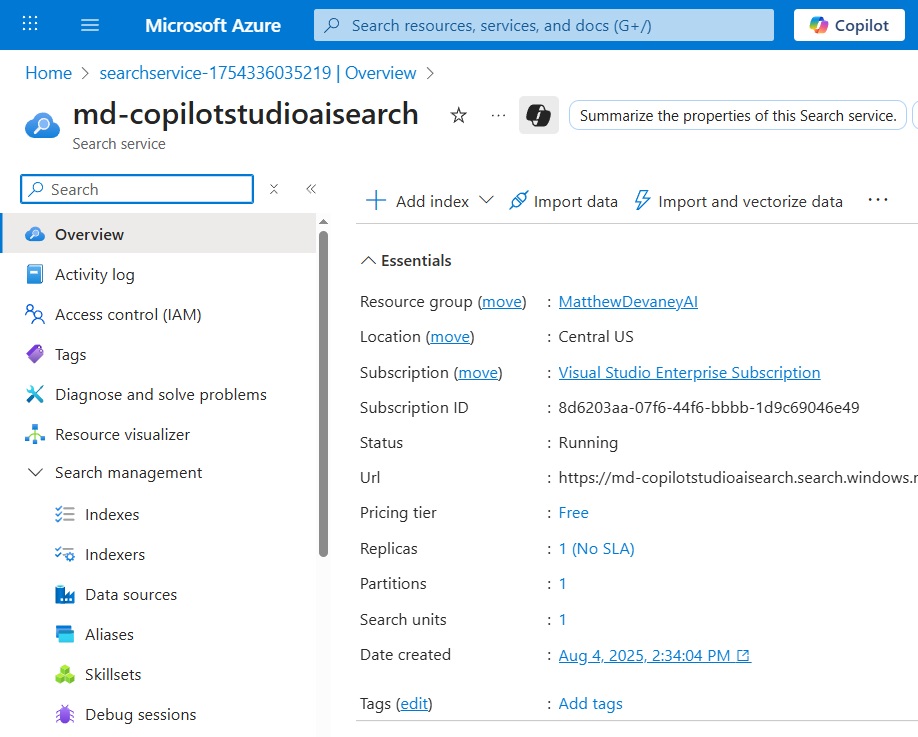The width and height of the screenshot is (918, 737).
Task: Click the Partitions value 1
Action: (x=562, y=584)
